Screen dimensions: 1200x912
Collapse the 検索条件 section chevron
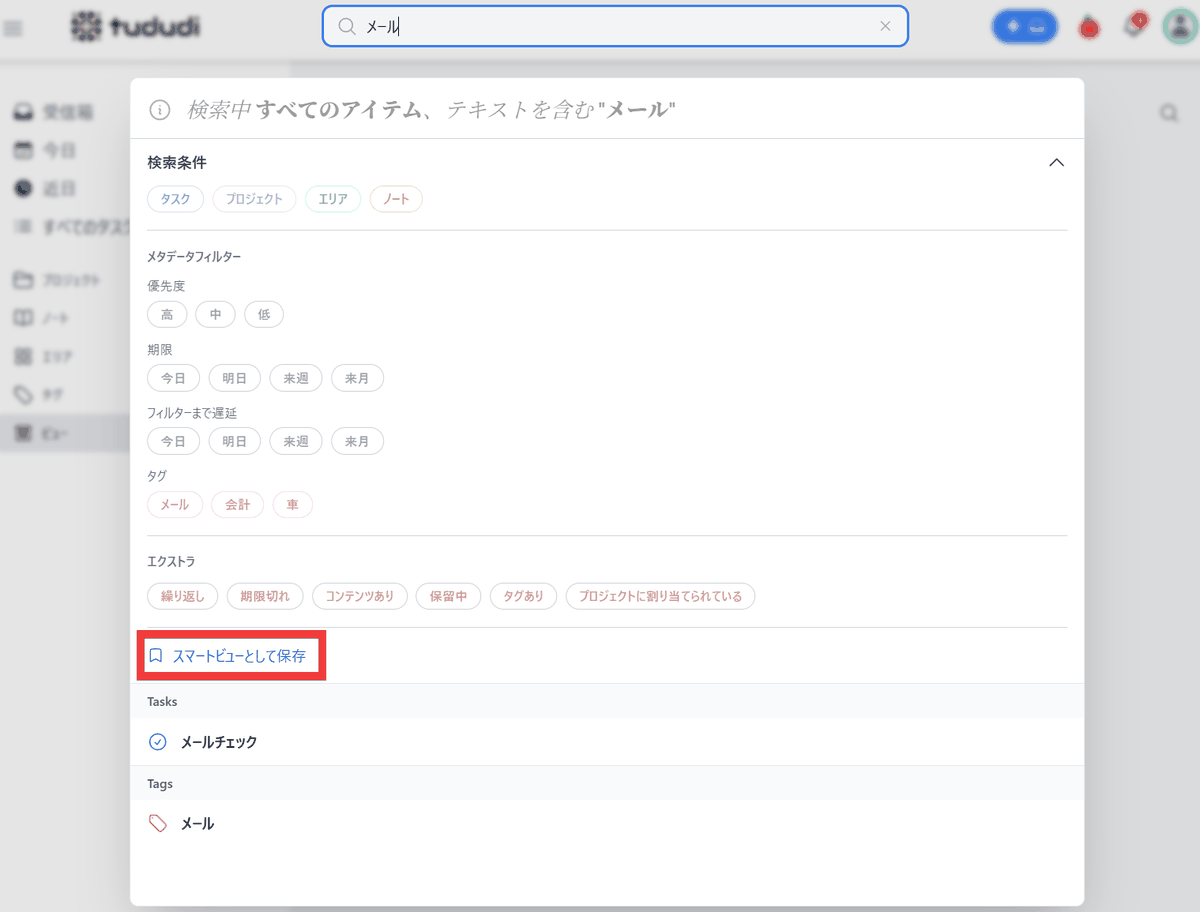tap(1056, 162)
